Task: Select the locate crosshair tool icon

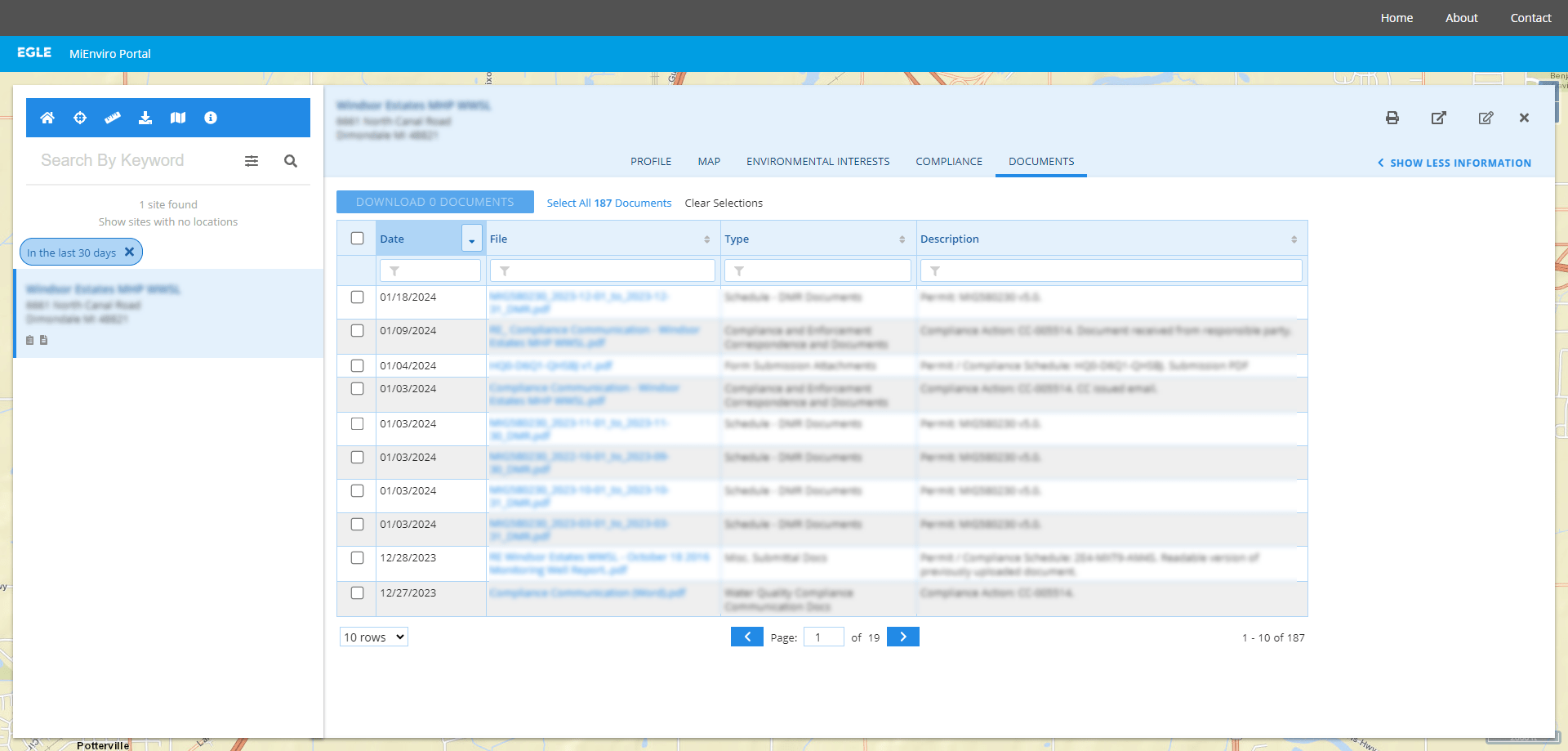Action: coord(80,118)
